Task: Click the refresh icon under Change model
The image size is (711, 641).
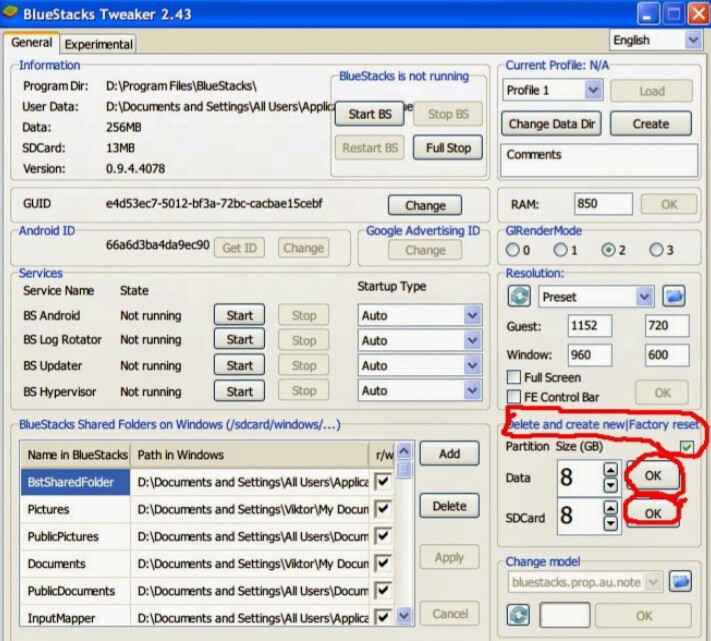Action: coord(519,615)
